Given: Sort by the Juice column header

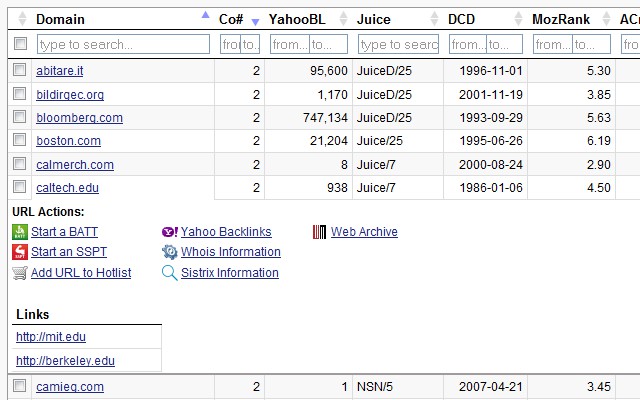Looking at the screenshot, I should point(373,19).
